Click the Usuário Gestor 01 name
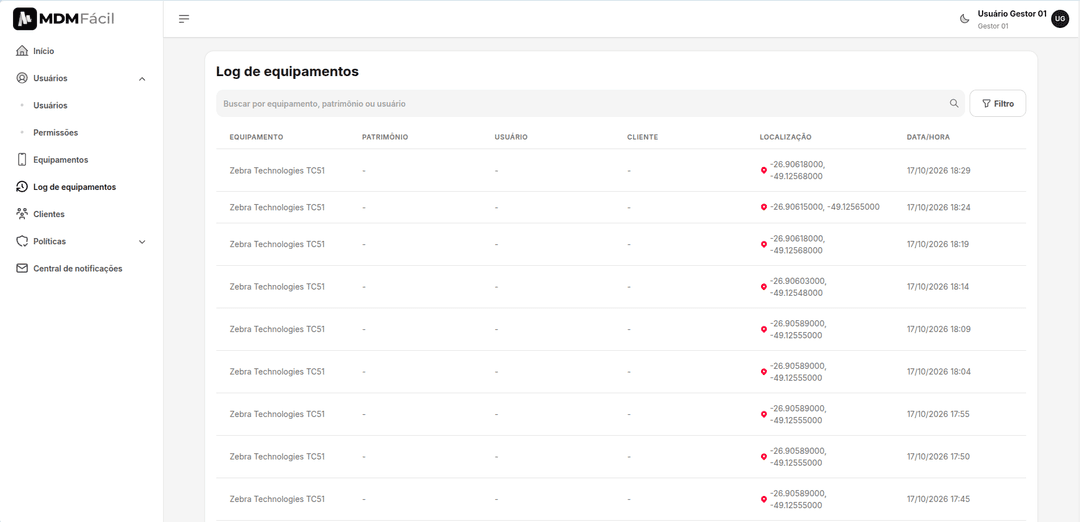Viewport: 1080px width, 522px height. coord(1012,14)
